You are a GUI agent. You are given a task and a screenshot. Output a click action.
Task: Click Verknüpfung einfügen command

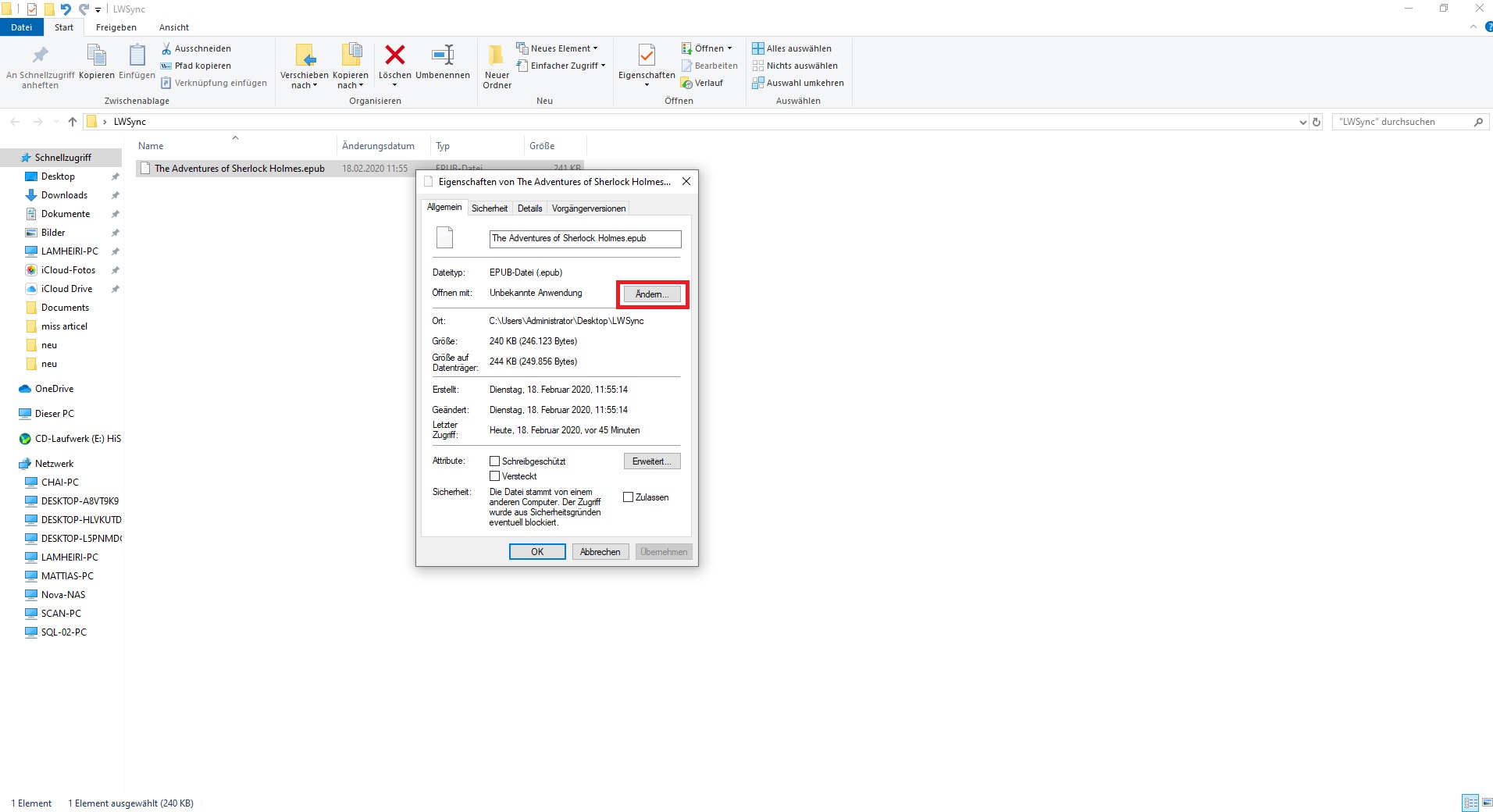(x=214, y=83)
